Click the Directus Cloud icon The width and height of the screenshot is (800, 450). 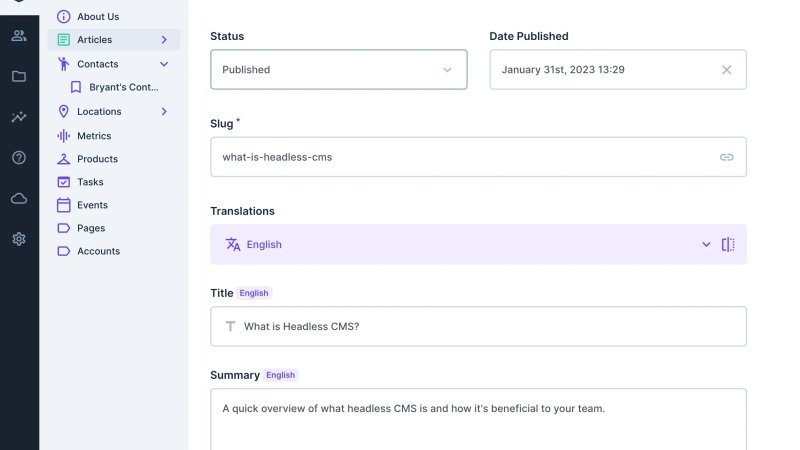click(x=19, y=199)
